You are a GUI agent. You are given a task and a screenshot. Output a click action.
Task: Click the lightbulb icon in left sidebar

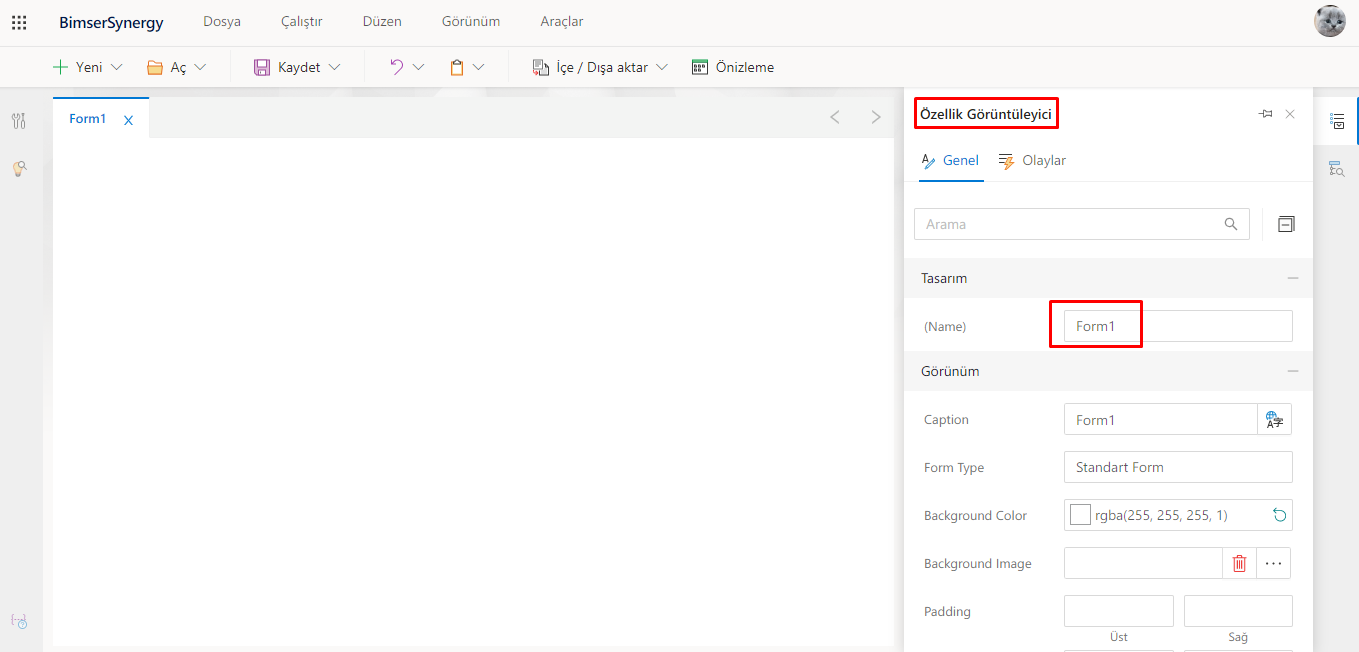tap(19, 169)
